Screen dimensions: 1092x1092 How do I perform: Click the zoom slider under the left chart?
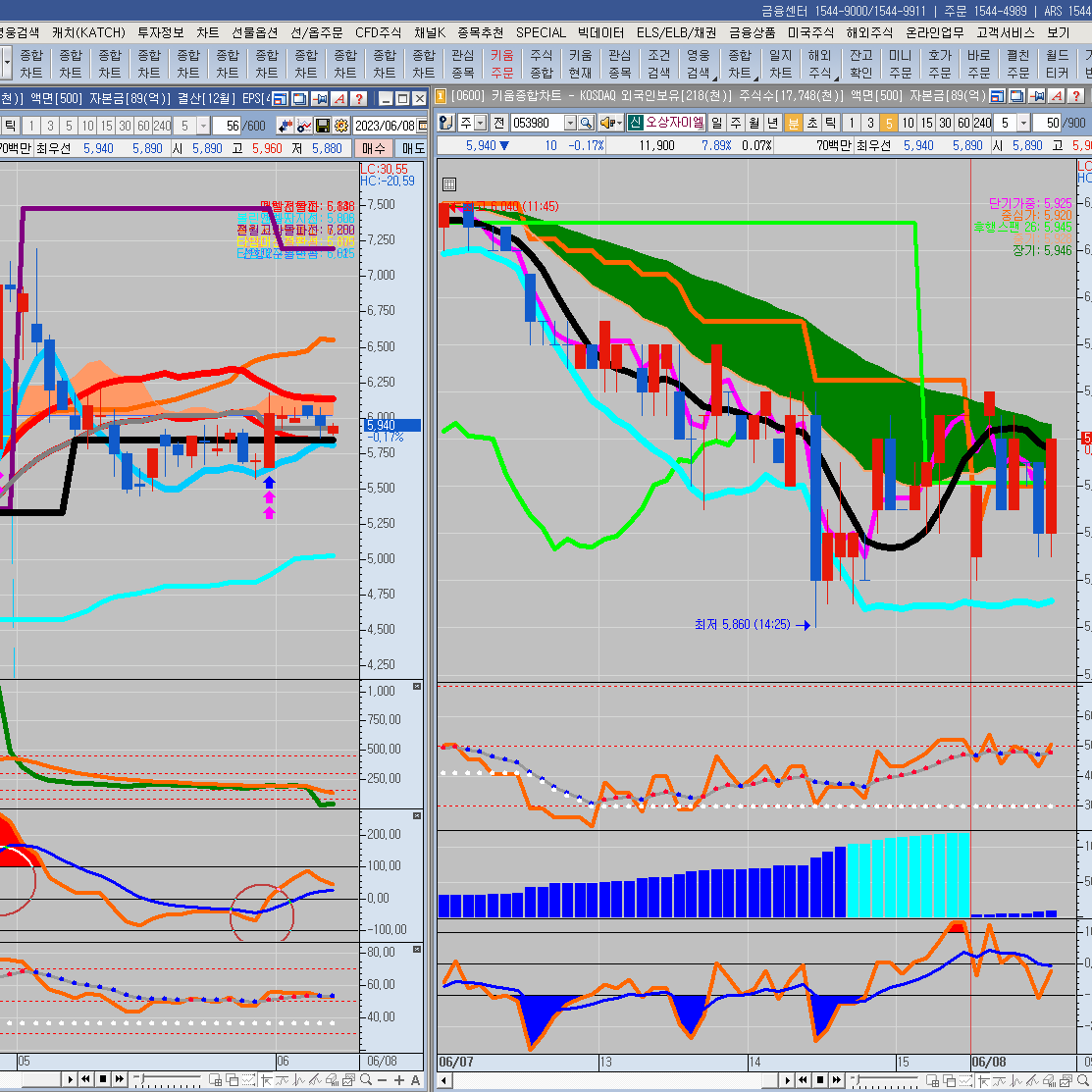click(x=167, y=1080)
